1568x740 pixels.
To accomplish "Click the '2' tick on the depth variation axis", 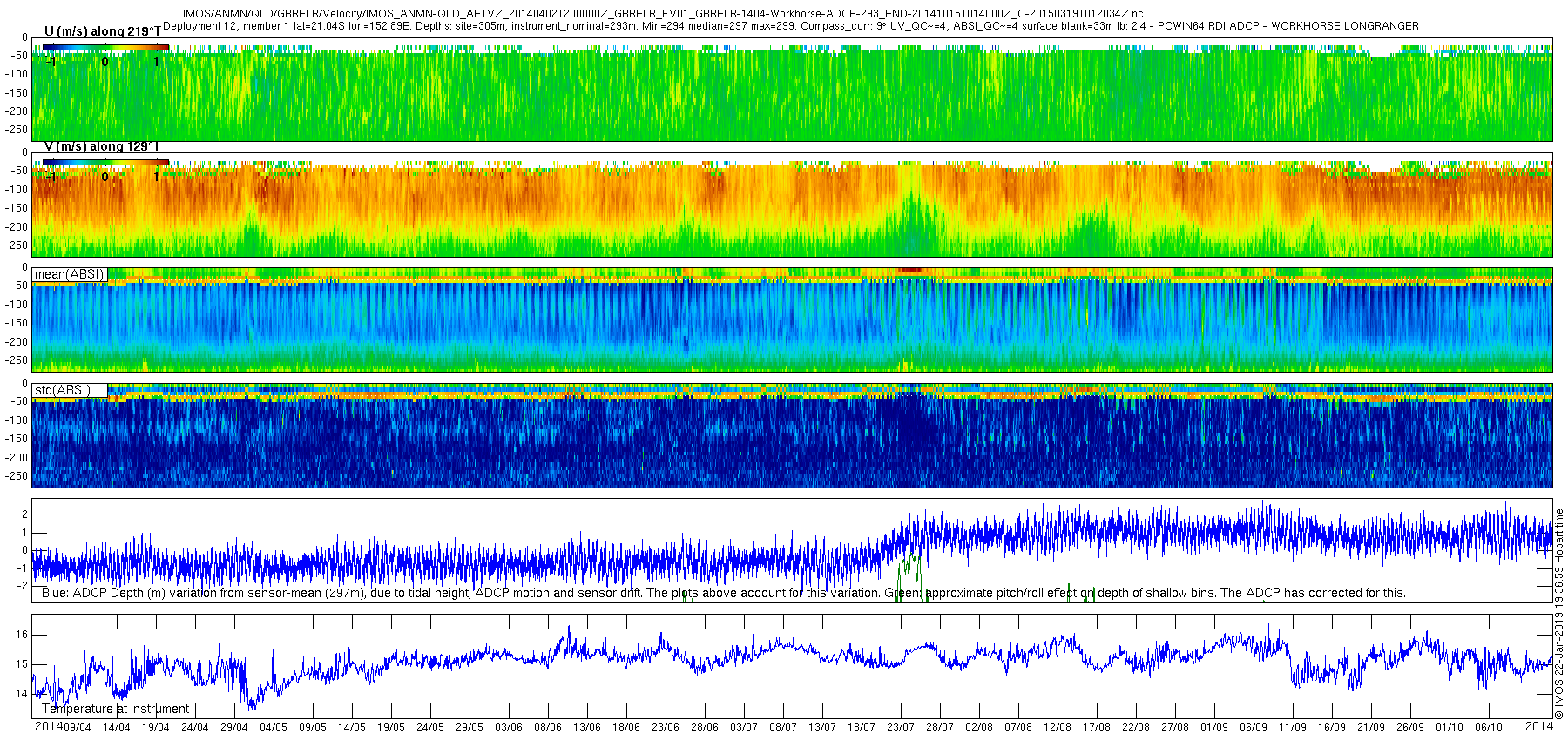I will click(24, 515).
